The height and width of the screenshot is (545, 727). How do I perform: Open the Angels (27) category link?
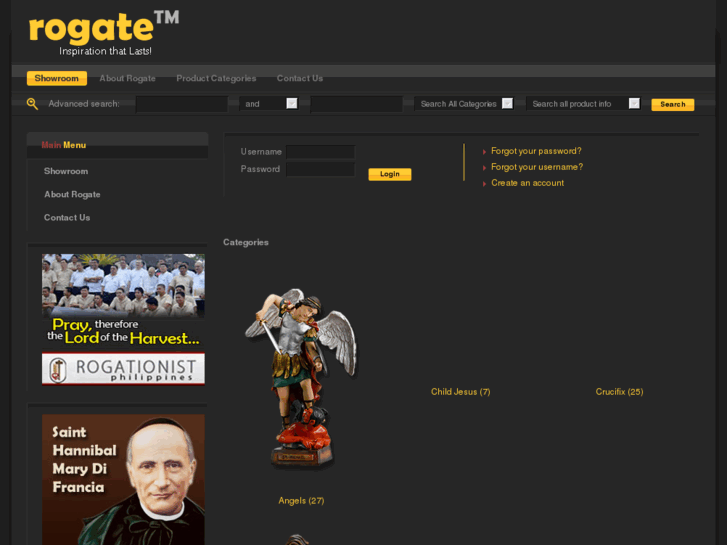coord(301,500)
